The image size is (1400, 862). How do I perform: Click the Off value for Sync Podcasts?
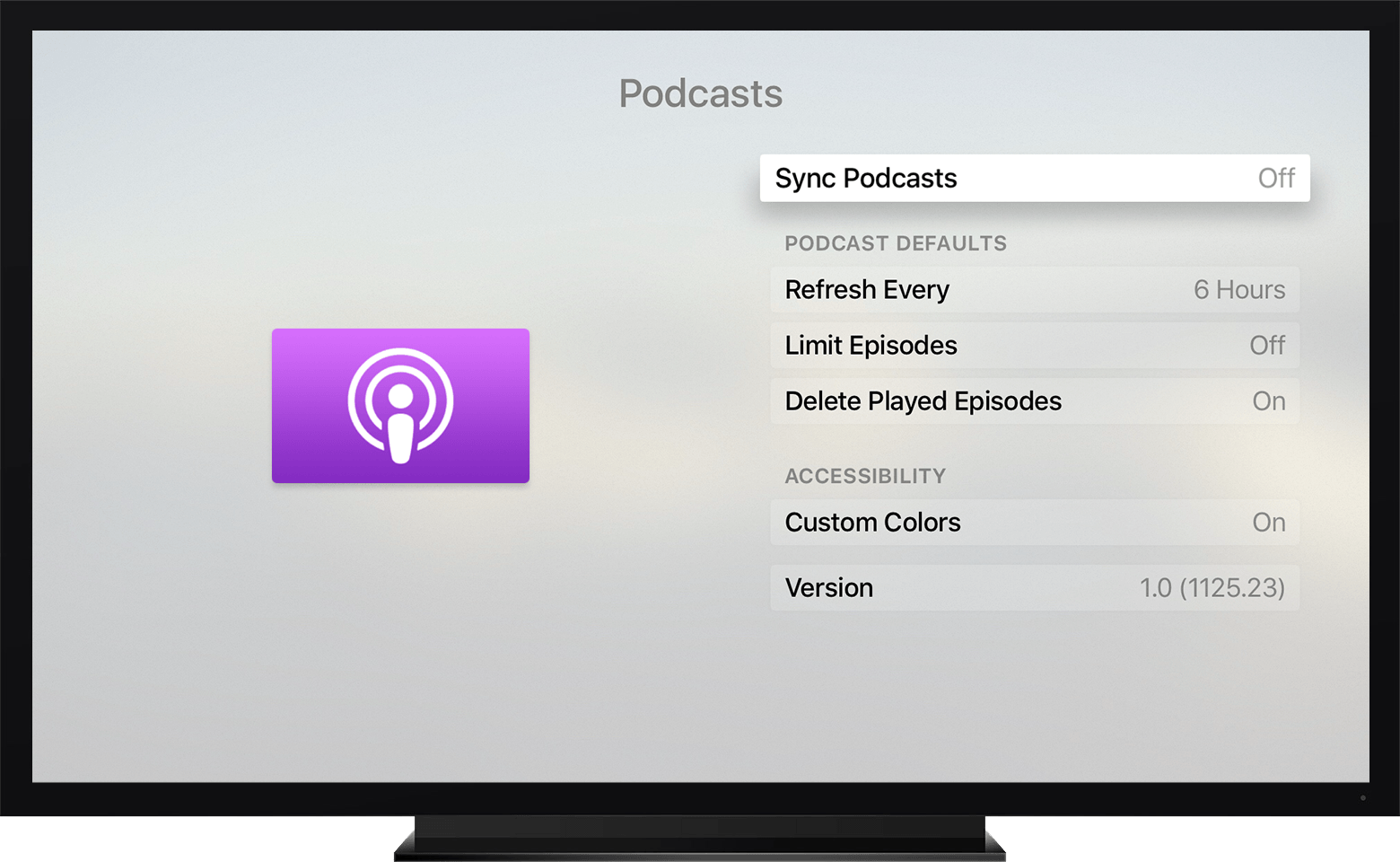tap(1276, 178)
